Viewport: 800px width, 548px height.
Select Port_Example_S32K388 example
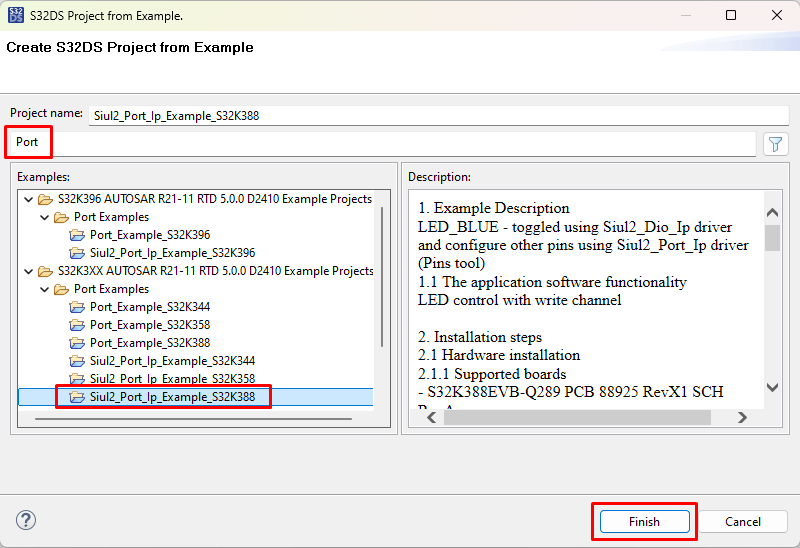(150, 343)
